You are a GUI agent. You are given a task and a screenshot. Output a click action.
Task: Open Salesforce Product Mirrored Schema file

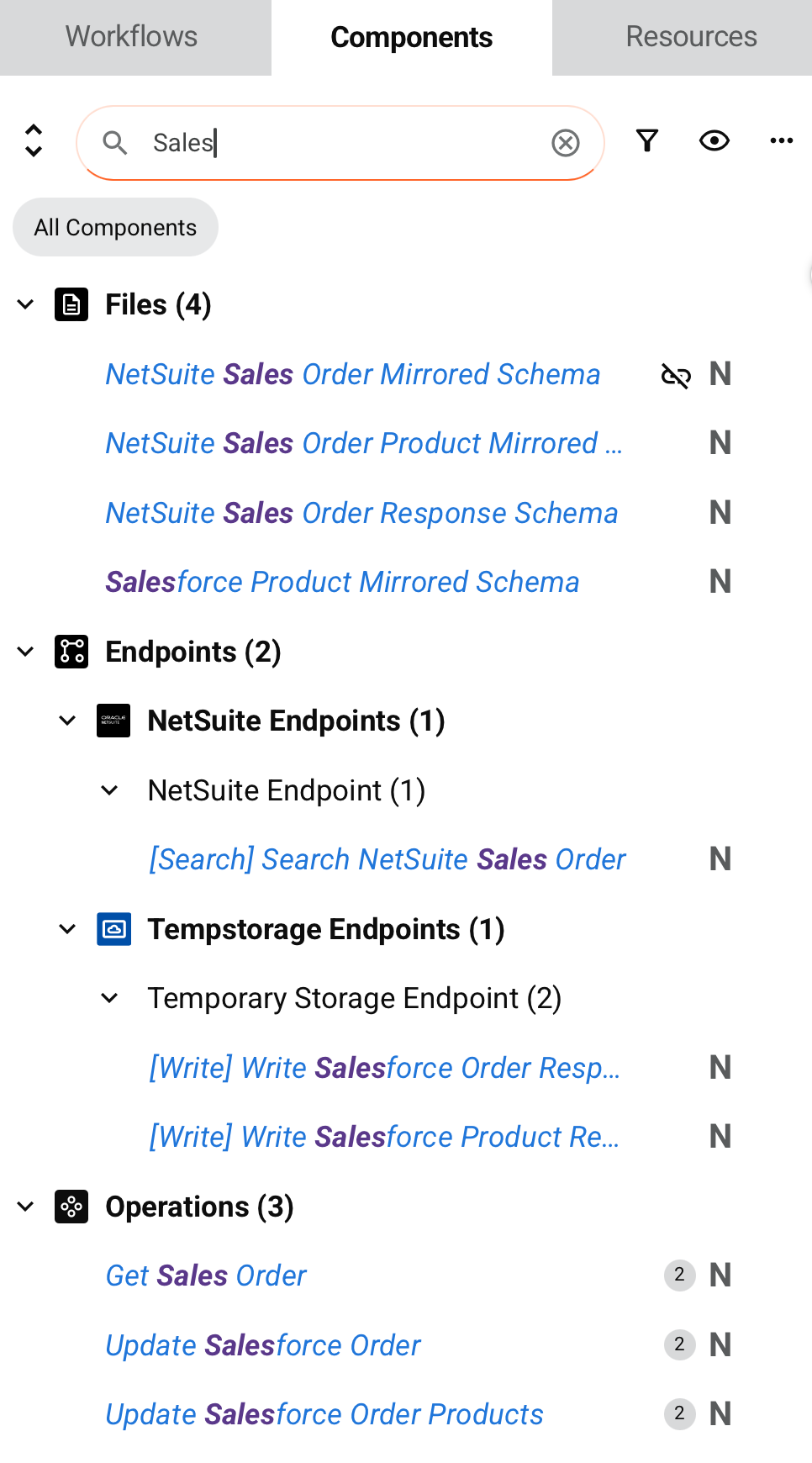click(342, 582)
